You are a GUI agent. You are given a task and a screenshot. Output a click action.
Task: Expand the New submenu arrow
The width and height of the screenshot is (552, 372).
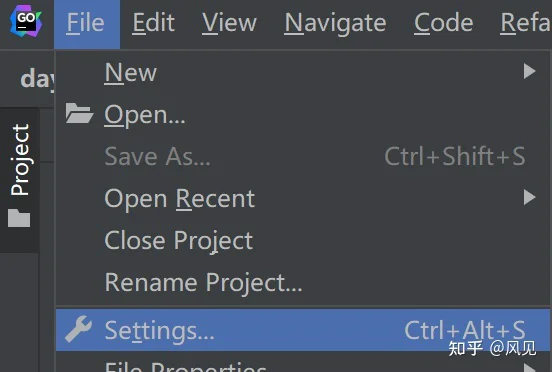pyautogui.click(x=529, y=71)
